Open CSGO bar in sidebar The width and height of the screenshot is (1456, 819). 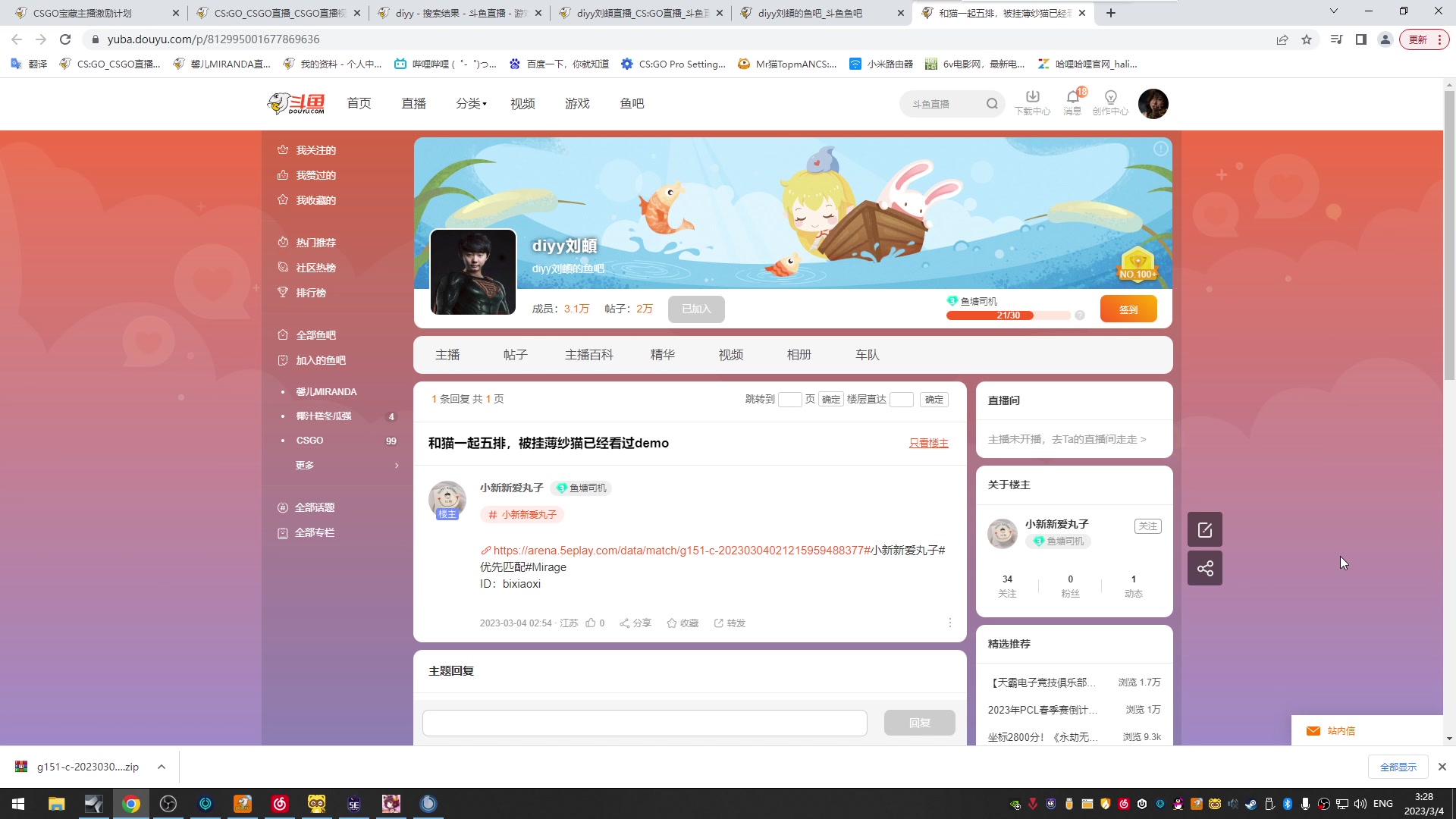[x=309, y=441]
